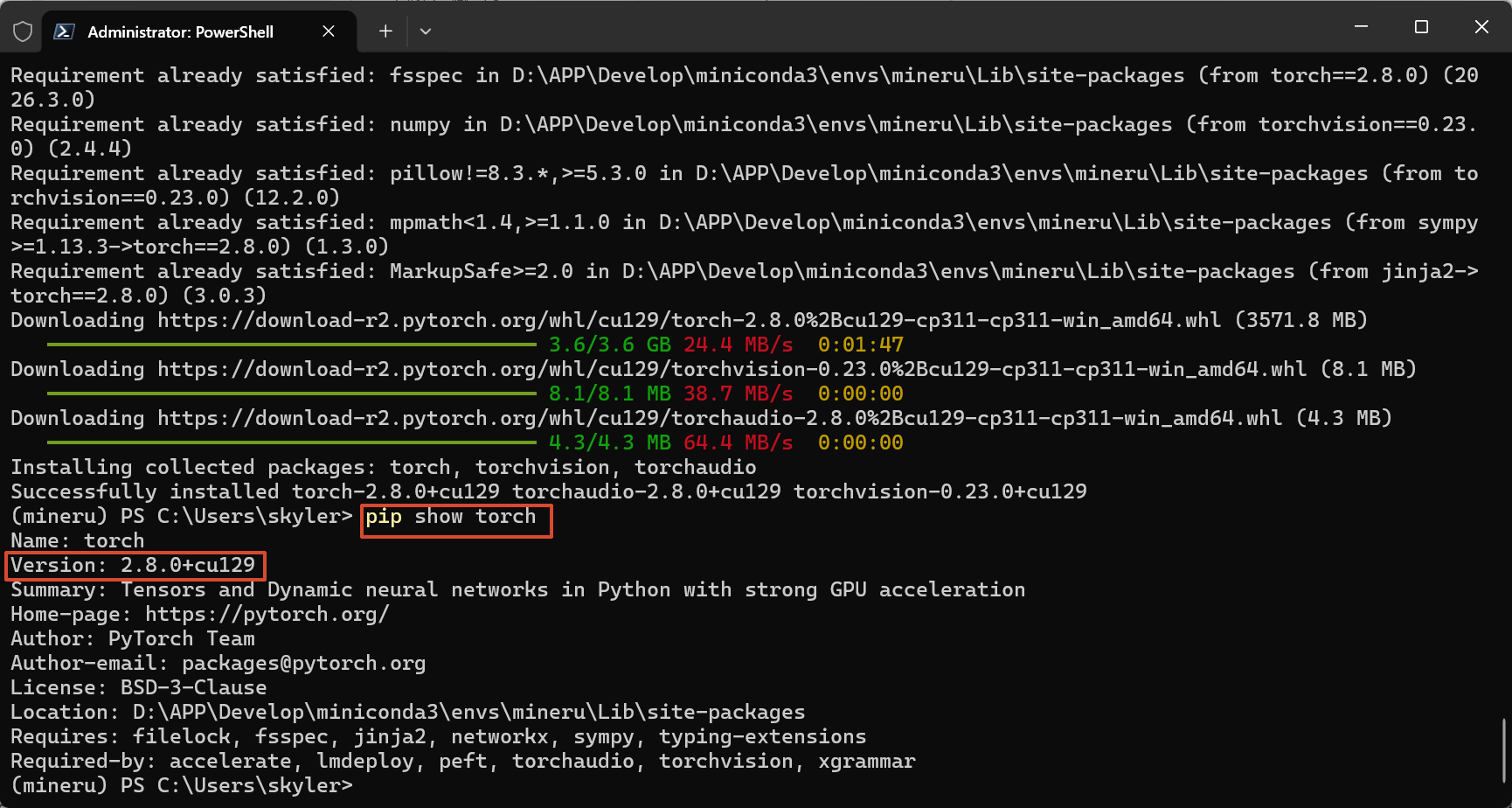Click the PowerShell icon on the tab
Image resolution: width=1512 pixels, height=808 pixels.
coord(64,31)
